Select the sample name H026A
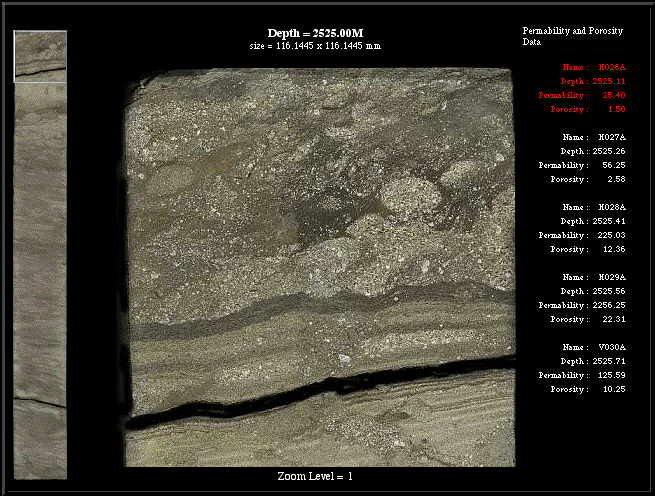The image size is (655, 496). (612, 67)
